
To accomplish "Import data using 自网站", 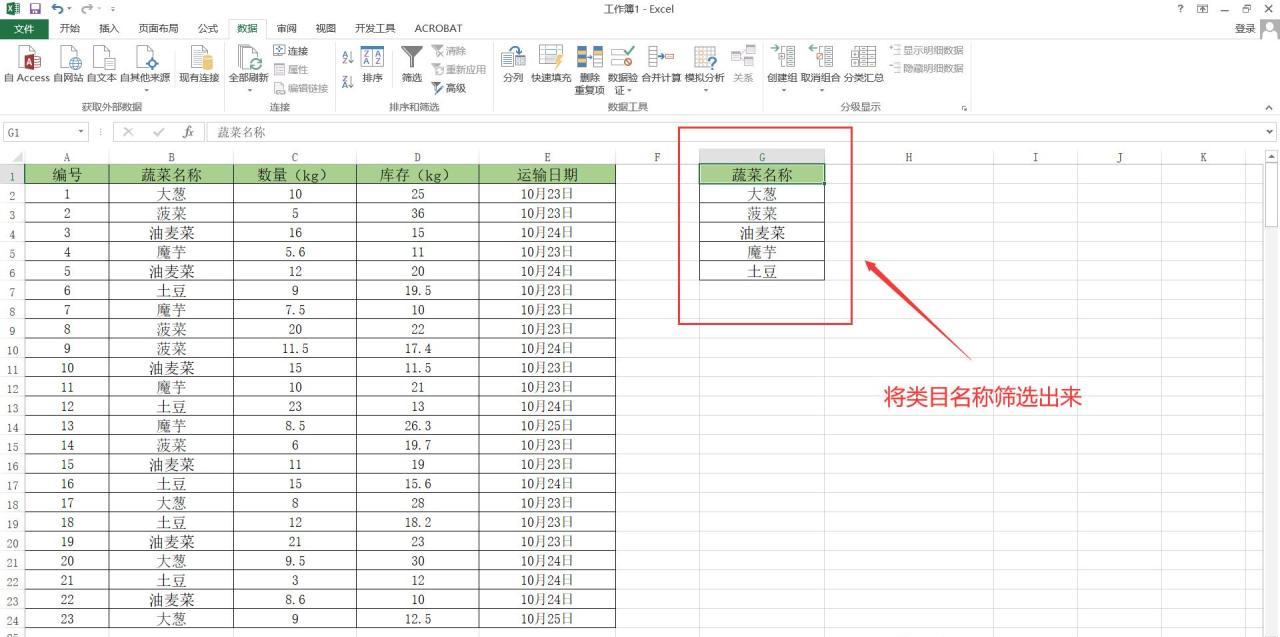I will [68, 64].
